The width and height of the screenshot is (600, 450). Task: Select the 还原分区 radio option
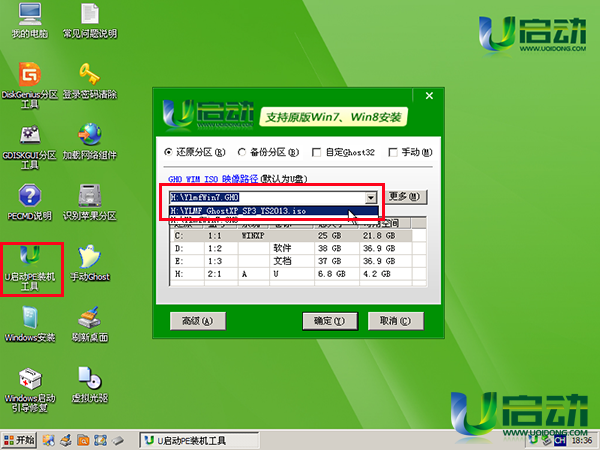168,153
